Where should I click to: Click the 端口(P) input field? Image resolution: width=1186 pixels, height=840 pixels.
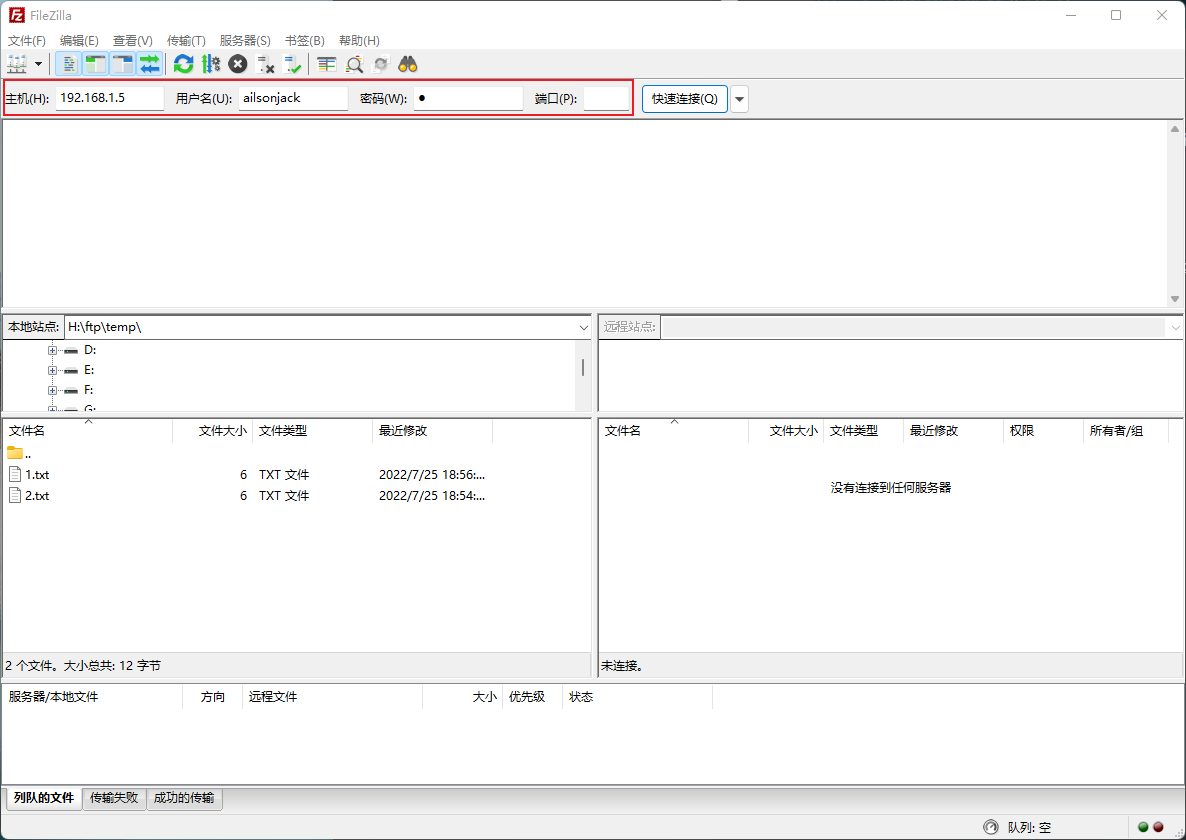(606, 99)
